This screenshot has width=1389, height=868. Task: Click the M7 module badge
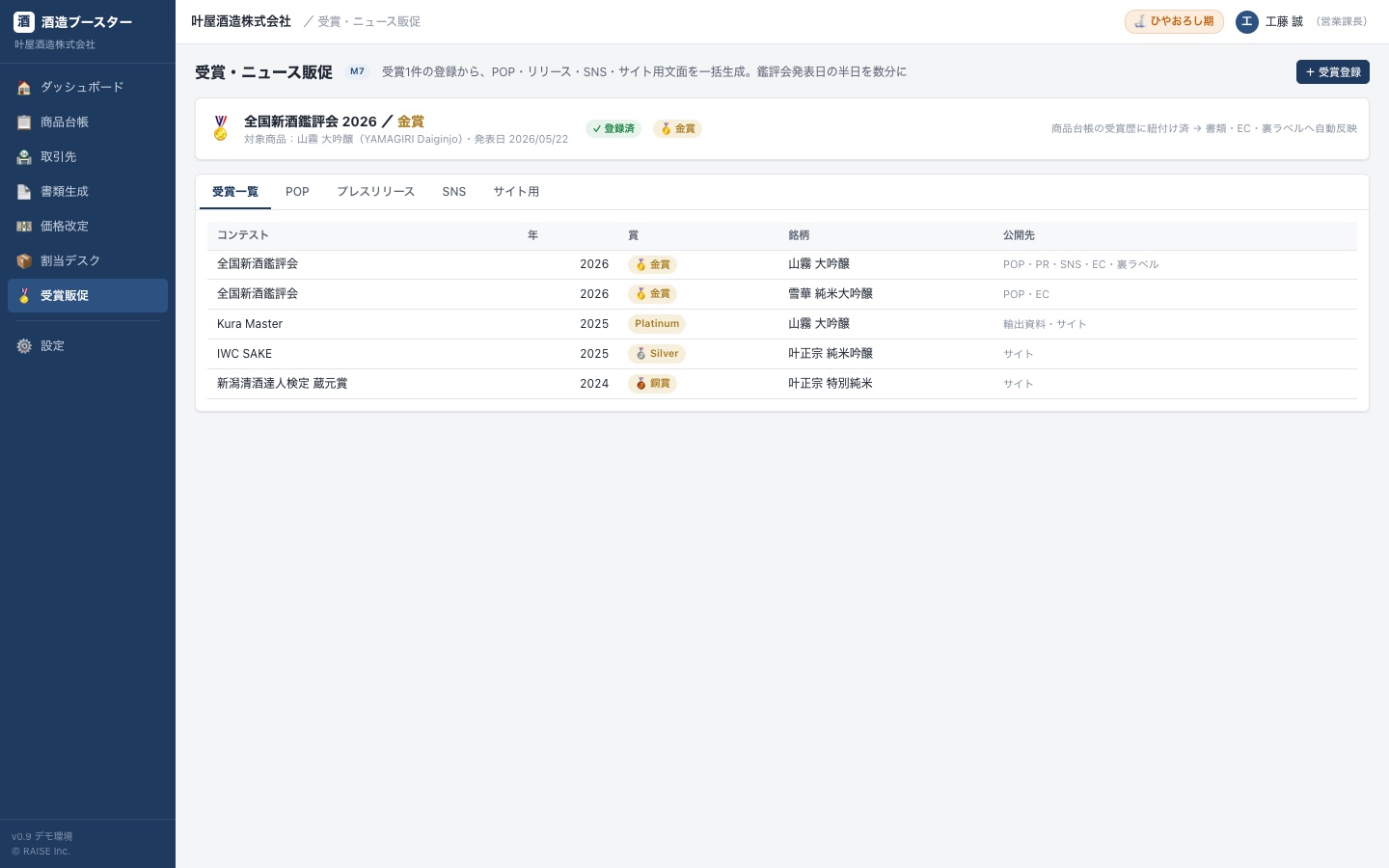(x=357, y=71)
